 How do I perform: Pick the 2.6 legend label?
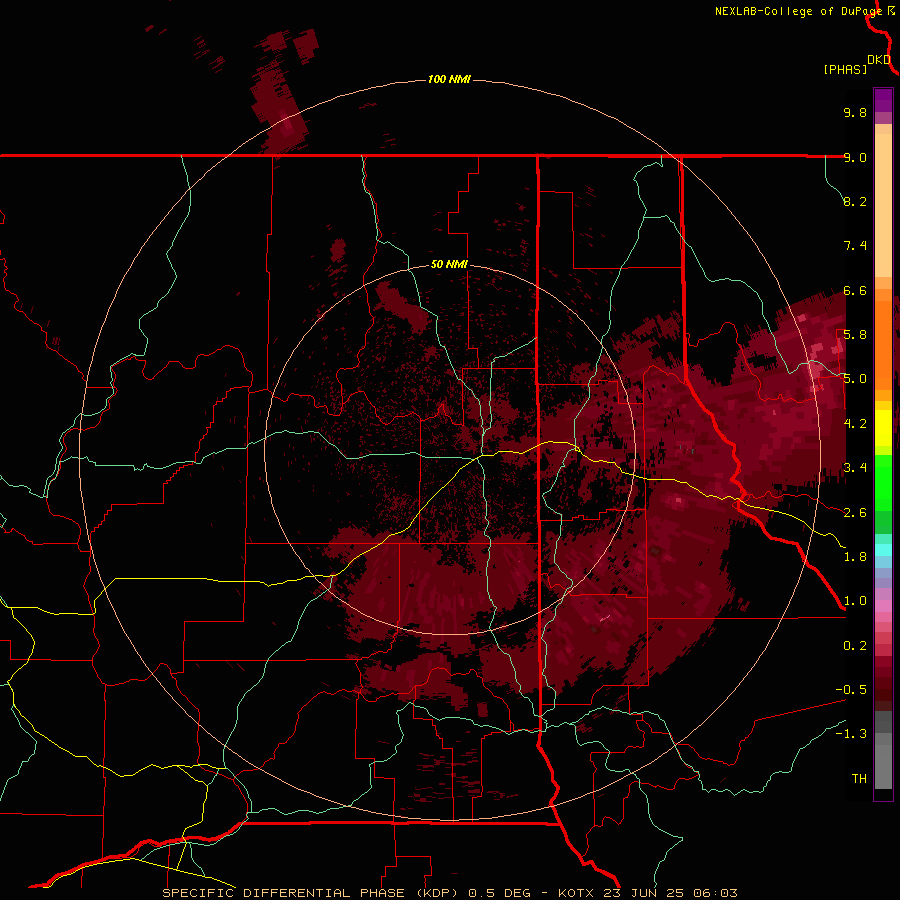[x=855, y=513]
